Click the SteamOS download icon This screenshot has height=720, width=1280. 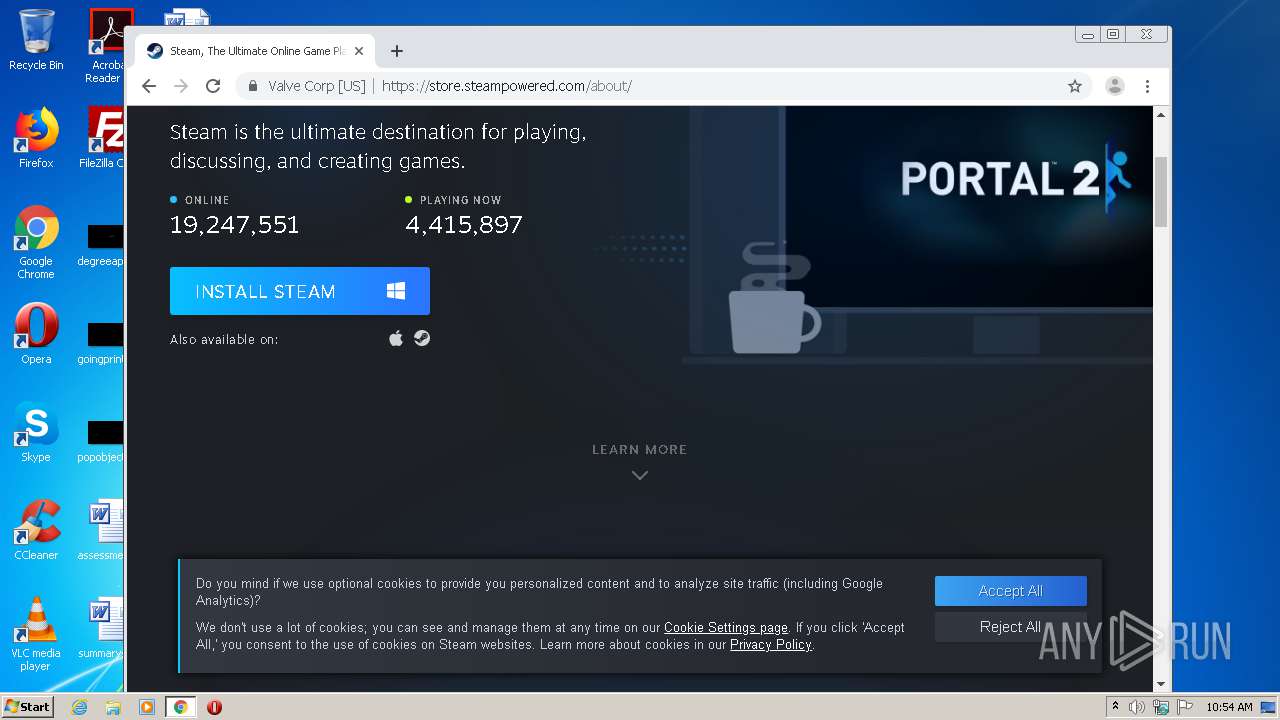pyautogui.click(x=422, y=338)
